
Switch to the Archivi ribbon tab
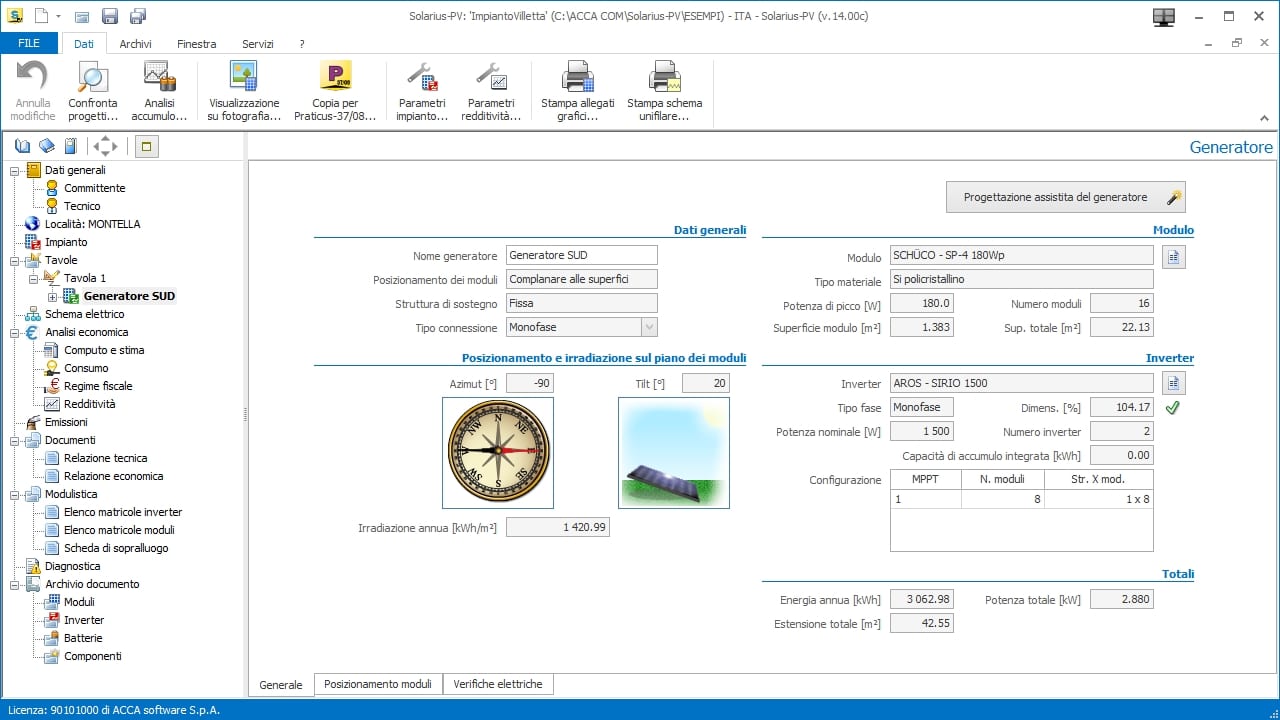click(x=136, y=44)
